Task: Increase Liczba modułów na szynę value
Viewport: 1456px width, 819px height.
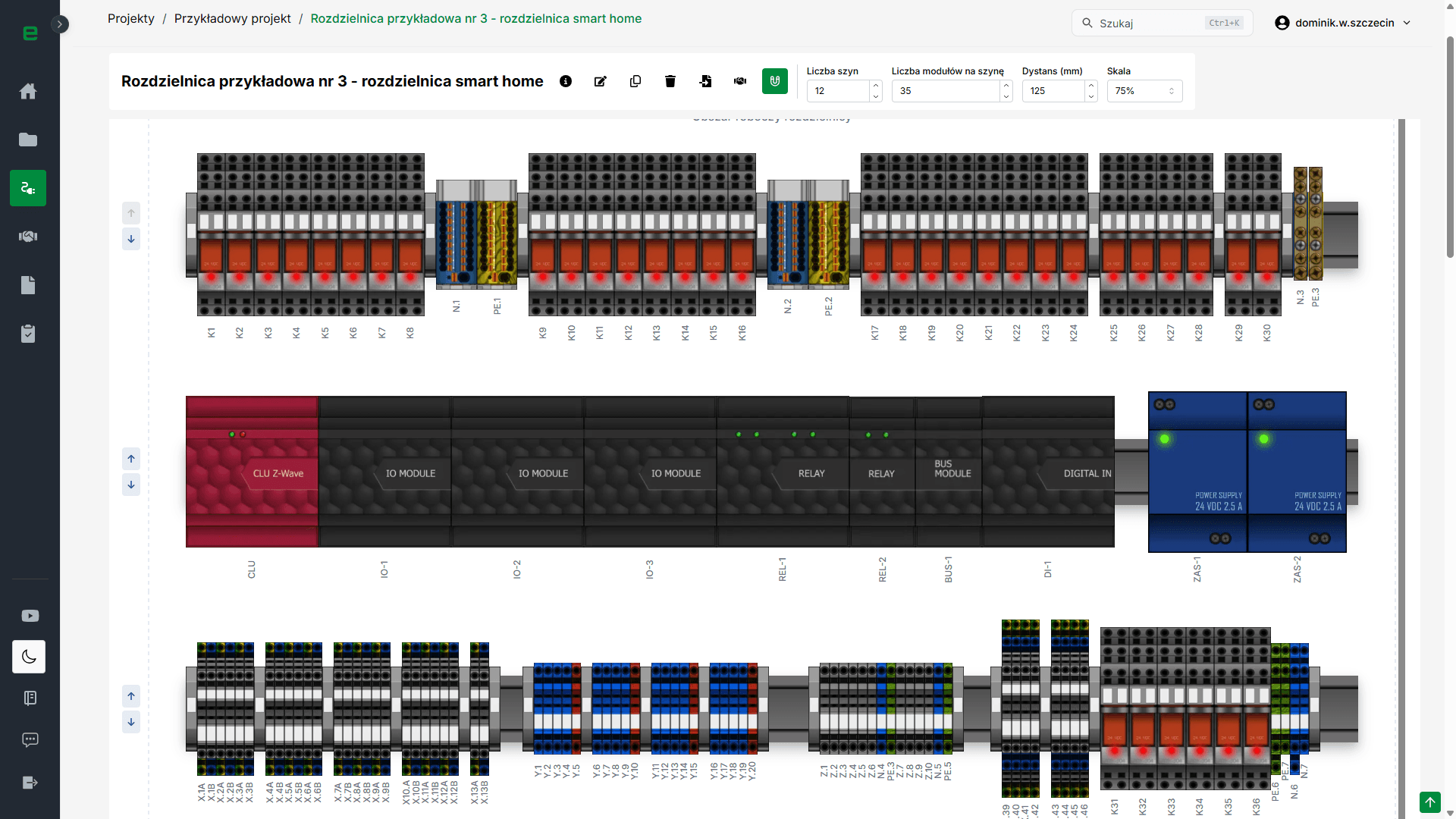Action: [1006, 86]
